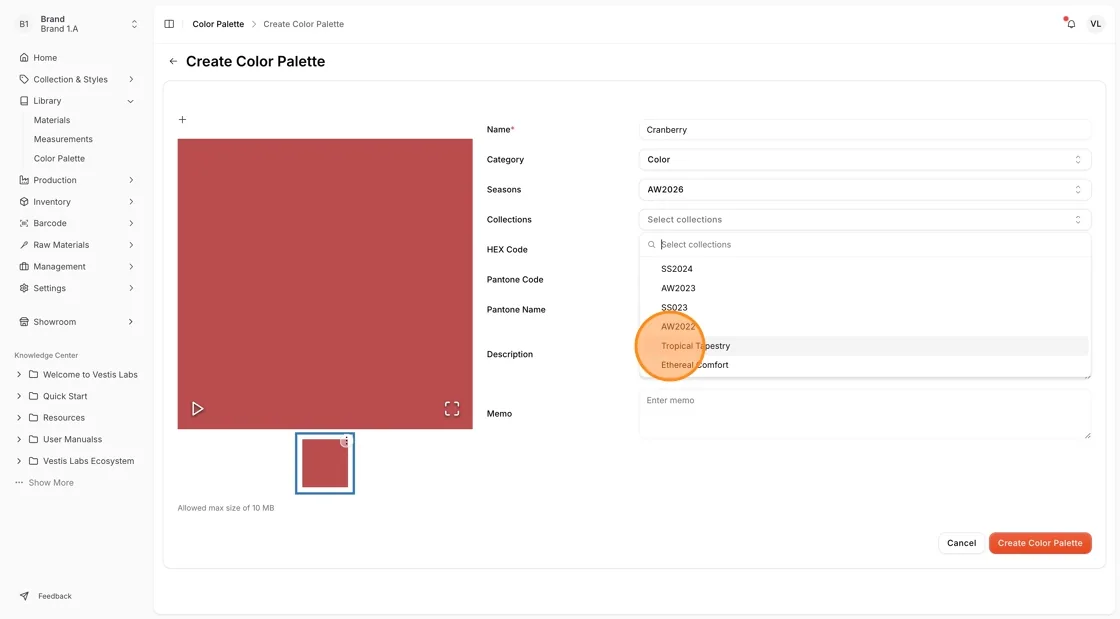Open the Seasons dropdown showing AW2026

point(864,189)
